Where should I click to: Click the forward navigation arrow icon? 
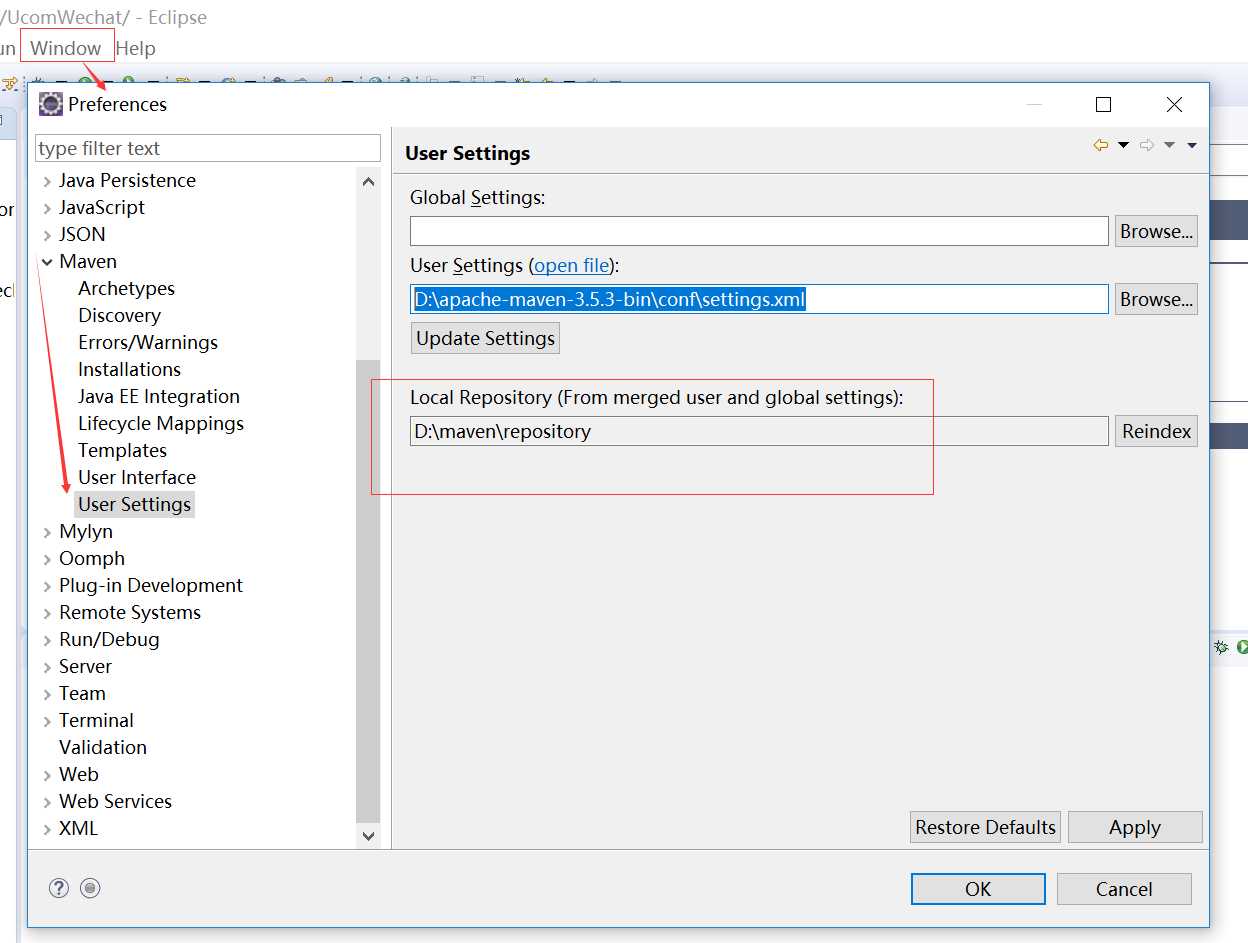tap(1147, 146)
